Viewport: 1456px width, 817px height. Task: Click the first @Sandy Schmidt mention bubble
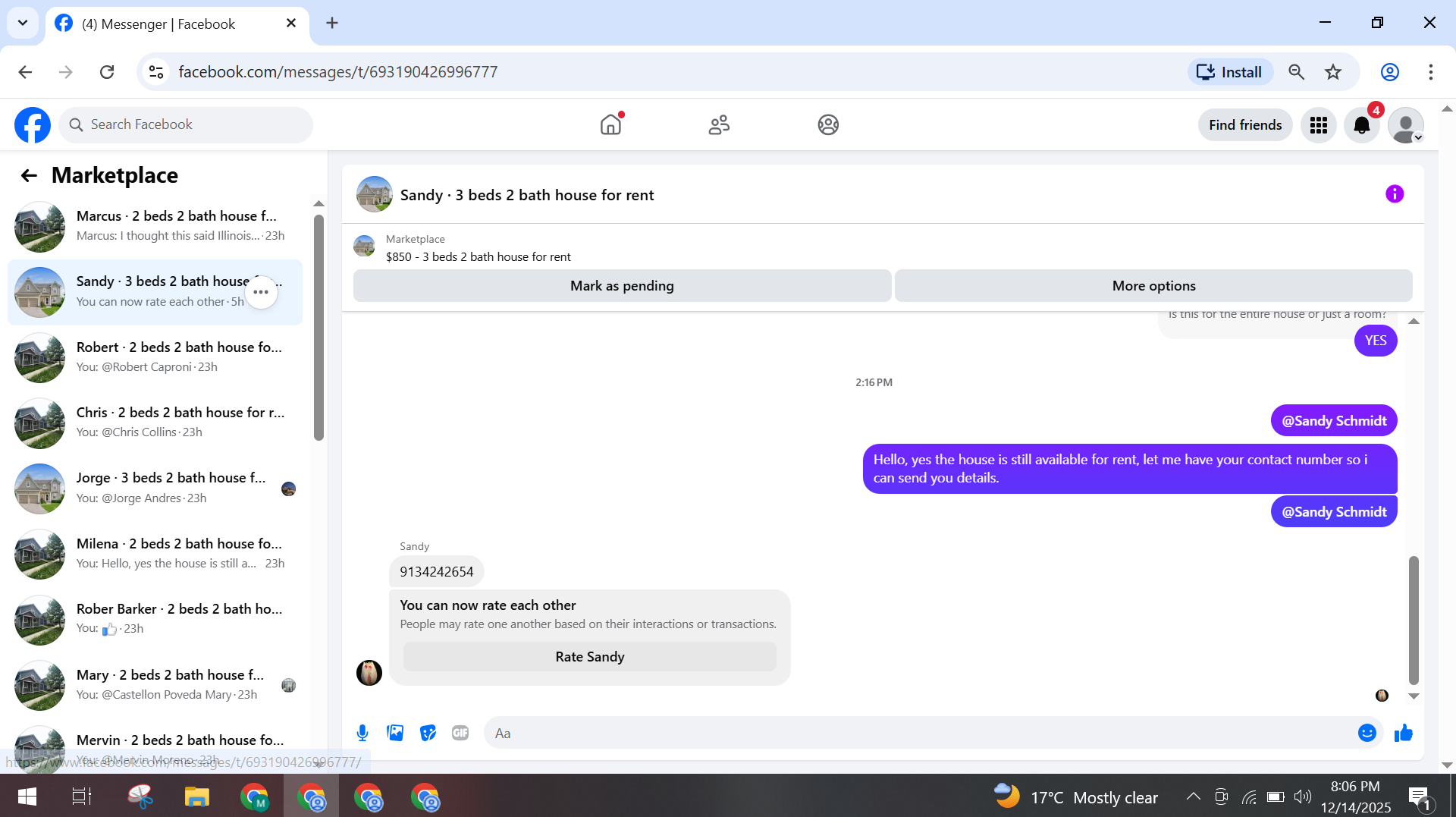click(x=1334, y=421)
